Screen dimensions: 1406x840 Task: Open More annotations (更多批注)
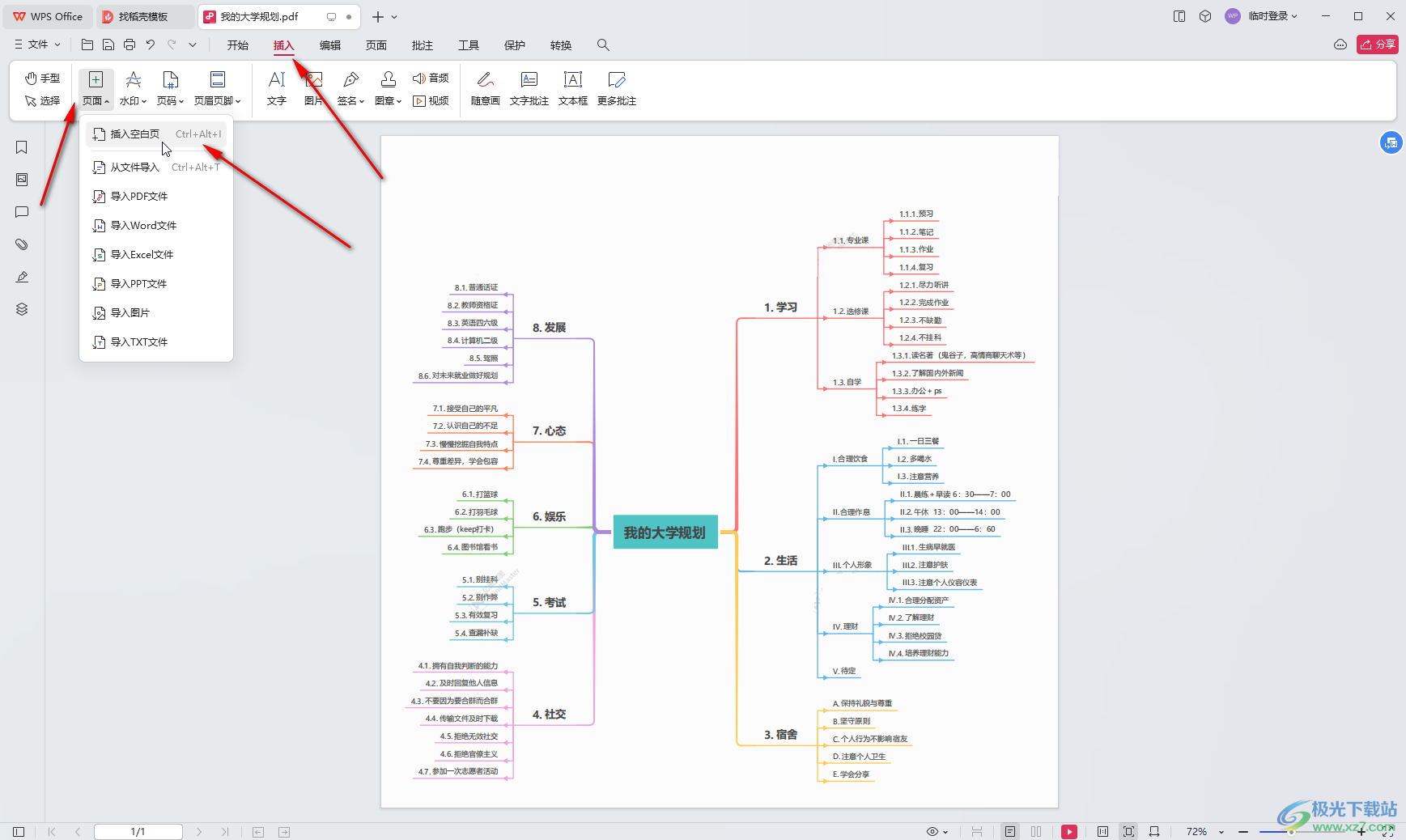coord(616,88)
